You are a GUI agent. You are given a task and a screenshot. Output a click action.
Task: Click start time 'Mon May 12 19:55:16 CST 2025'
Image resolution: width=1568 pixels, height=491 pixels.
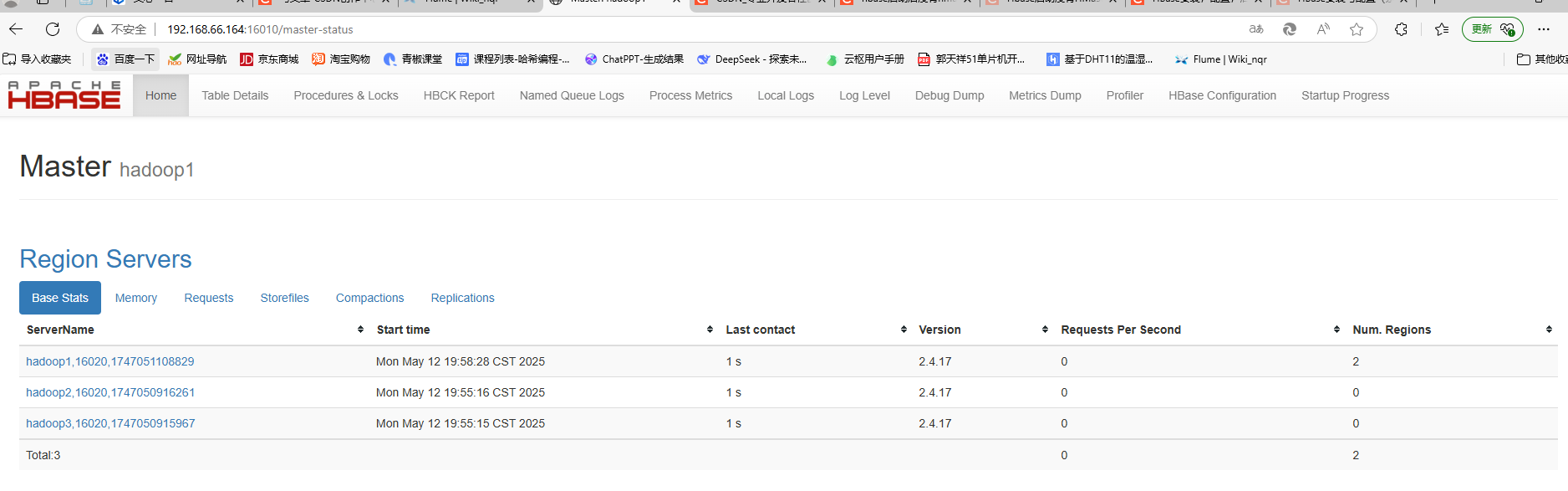(461, 392)
